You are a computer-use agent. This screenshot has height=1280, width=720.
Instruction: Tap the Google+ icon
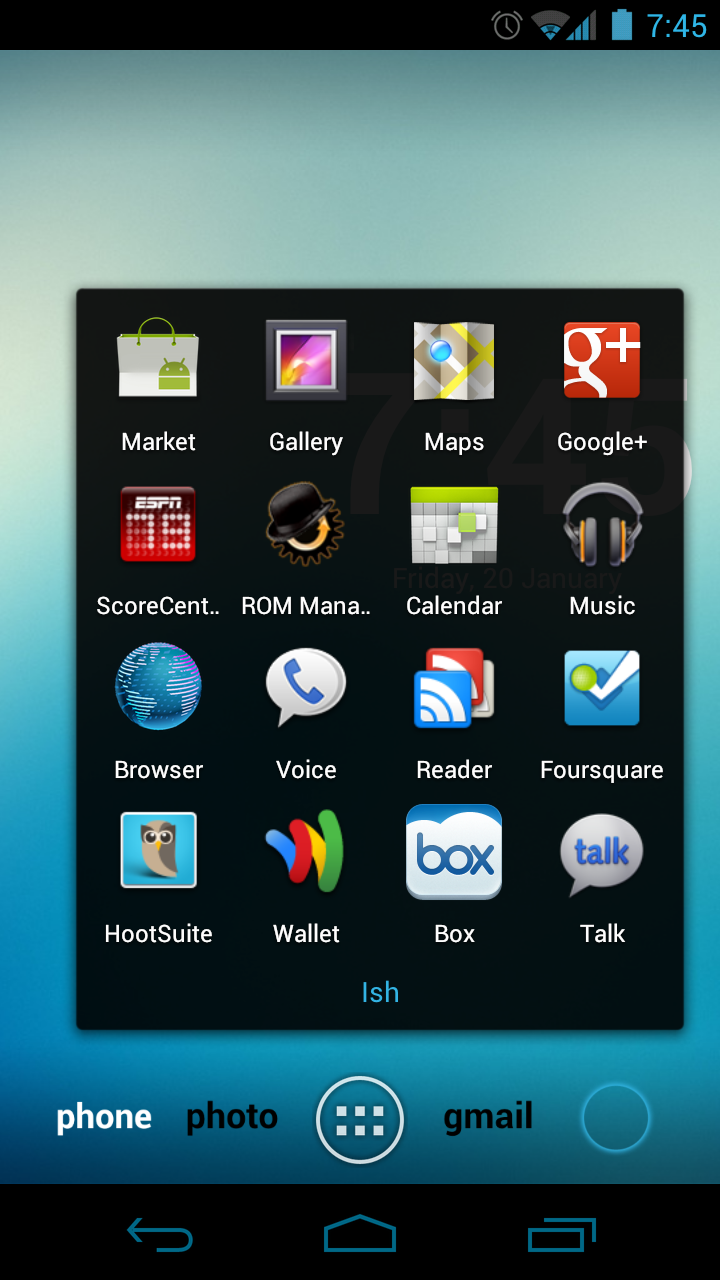602,361
